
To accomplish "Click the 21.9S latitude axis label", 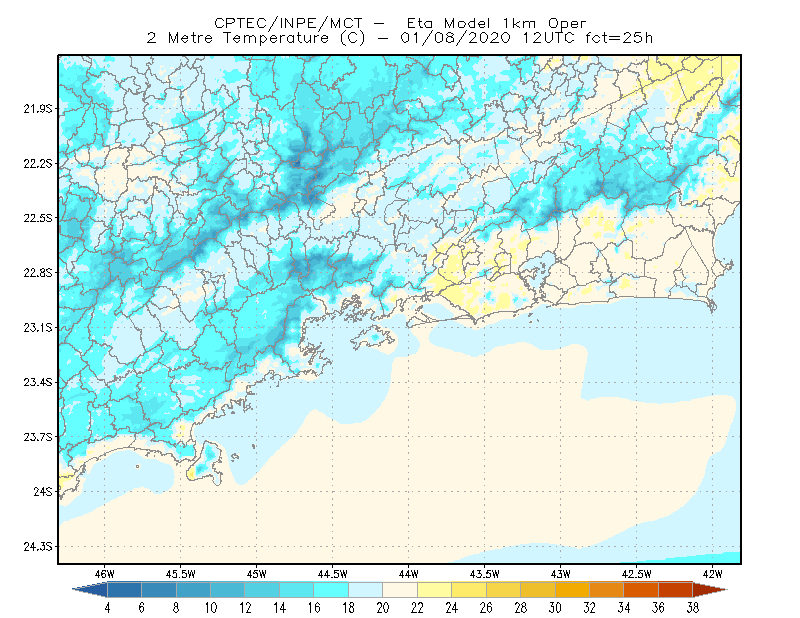I will point(38,109).
